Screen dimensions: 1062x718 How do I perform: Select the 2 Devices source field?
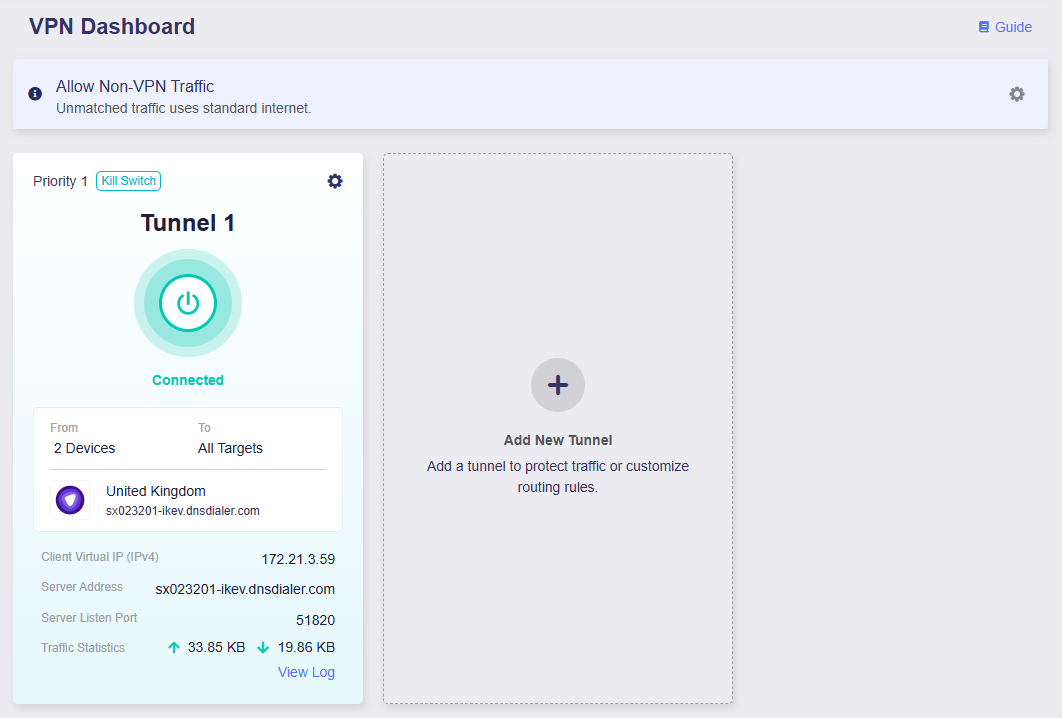pyautogui.click(x=84, y=448)
